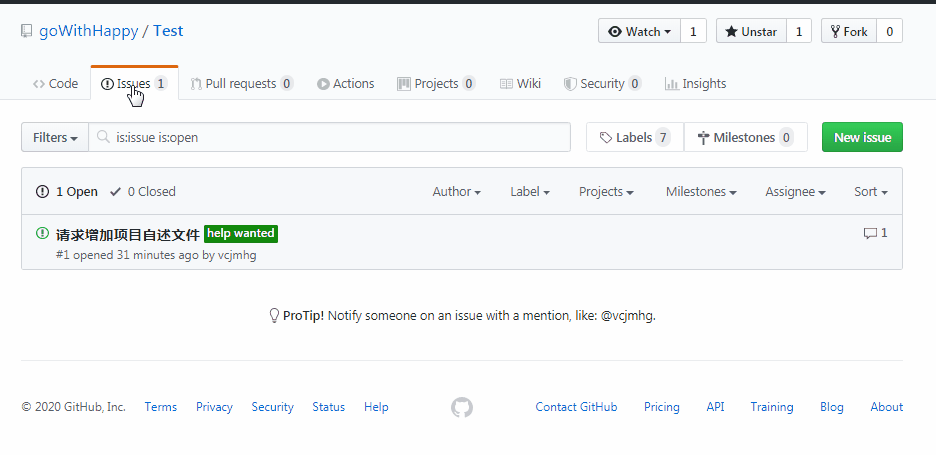Show the 1 Open issues
936x455 pixels.
coord(67,192)
